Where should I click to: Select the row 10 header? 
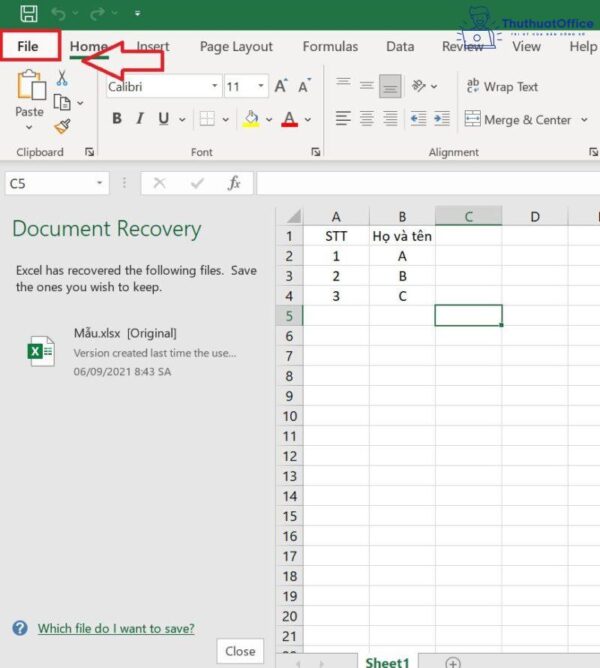click(x=290, y=416)
